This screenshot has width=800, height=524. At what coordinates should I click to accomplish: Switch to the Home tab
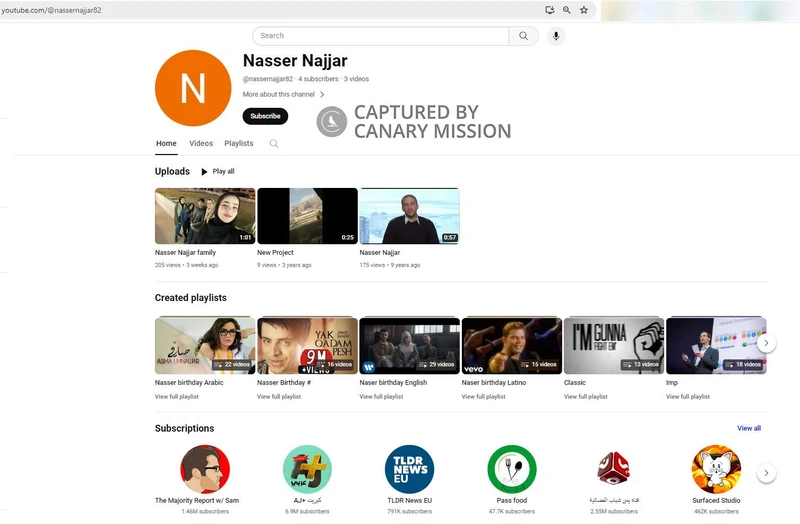point(166,143)
